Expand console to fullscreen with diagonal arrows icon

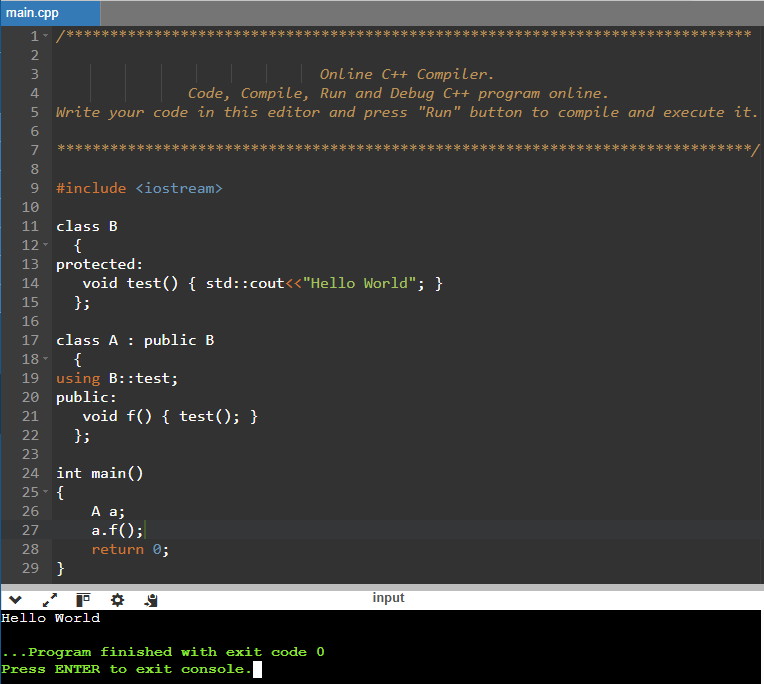click(x=50, y=600)
